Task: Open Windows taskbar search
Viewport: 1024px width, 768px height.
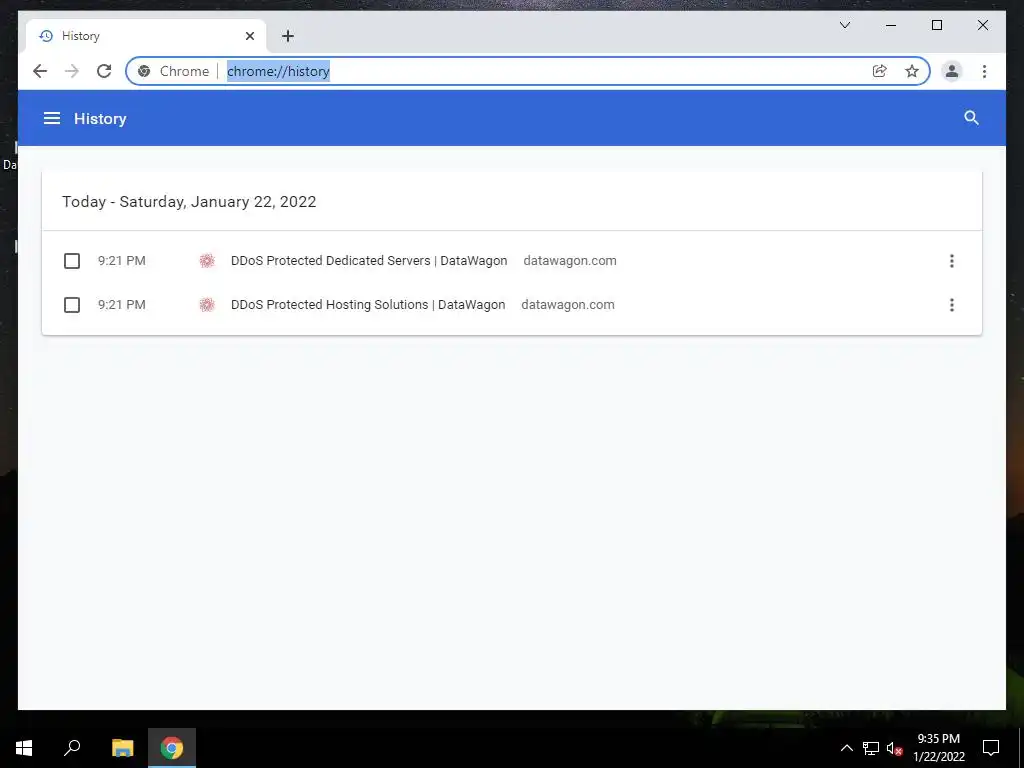Action: tap(72, 748)
